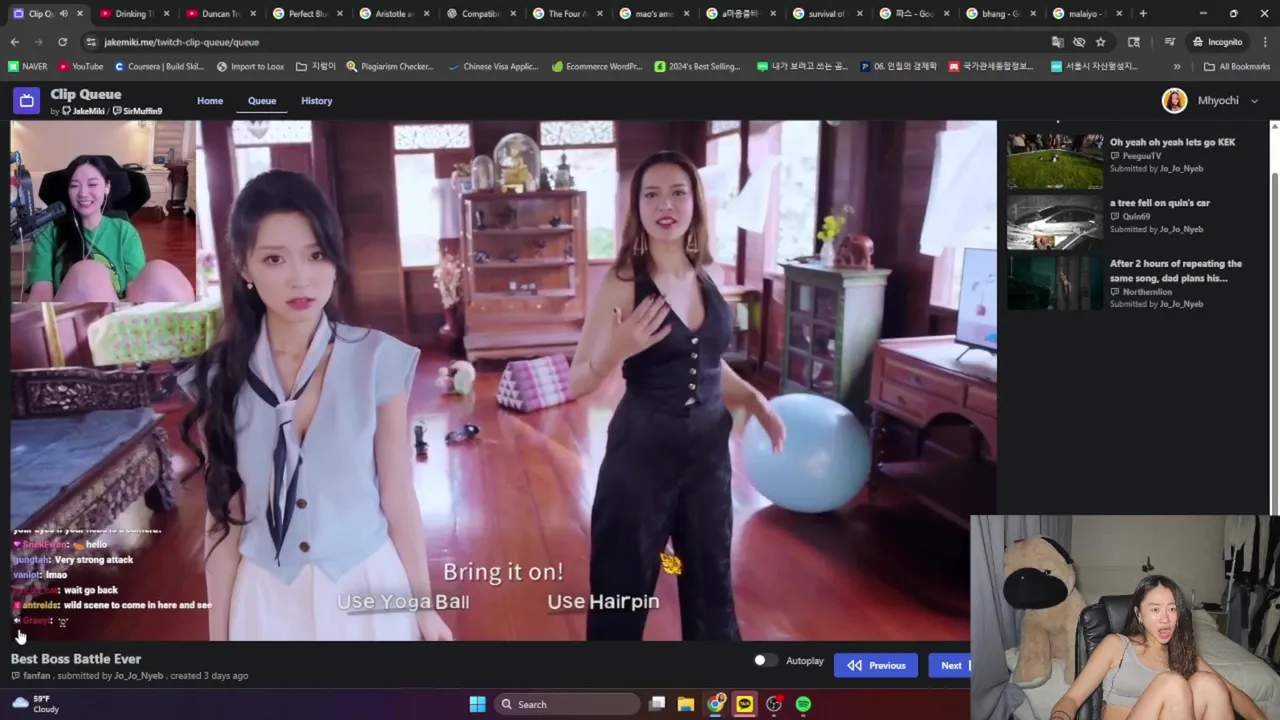Open Windows Start menu
The width and height of the screenshot is (1280, 720).
tap(477, 704)
